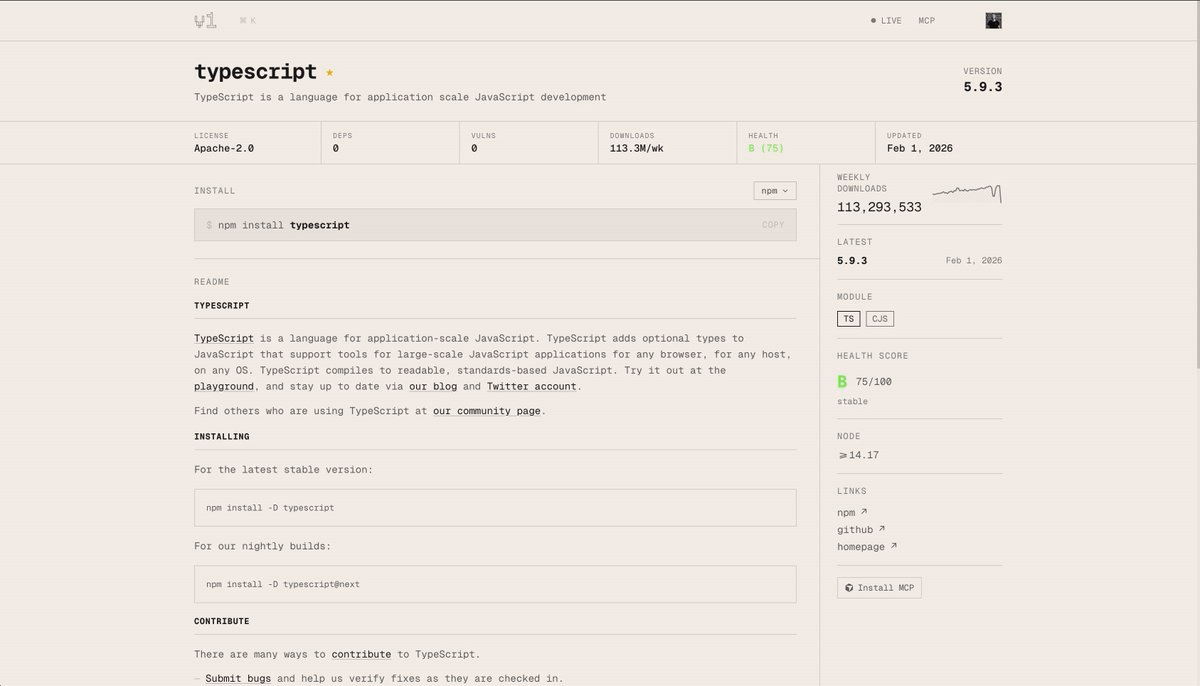
Task: Open the npm external link
Action: point(852,512)
